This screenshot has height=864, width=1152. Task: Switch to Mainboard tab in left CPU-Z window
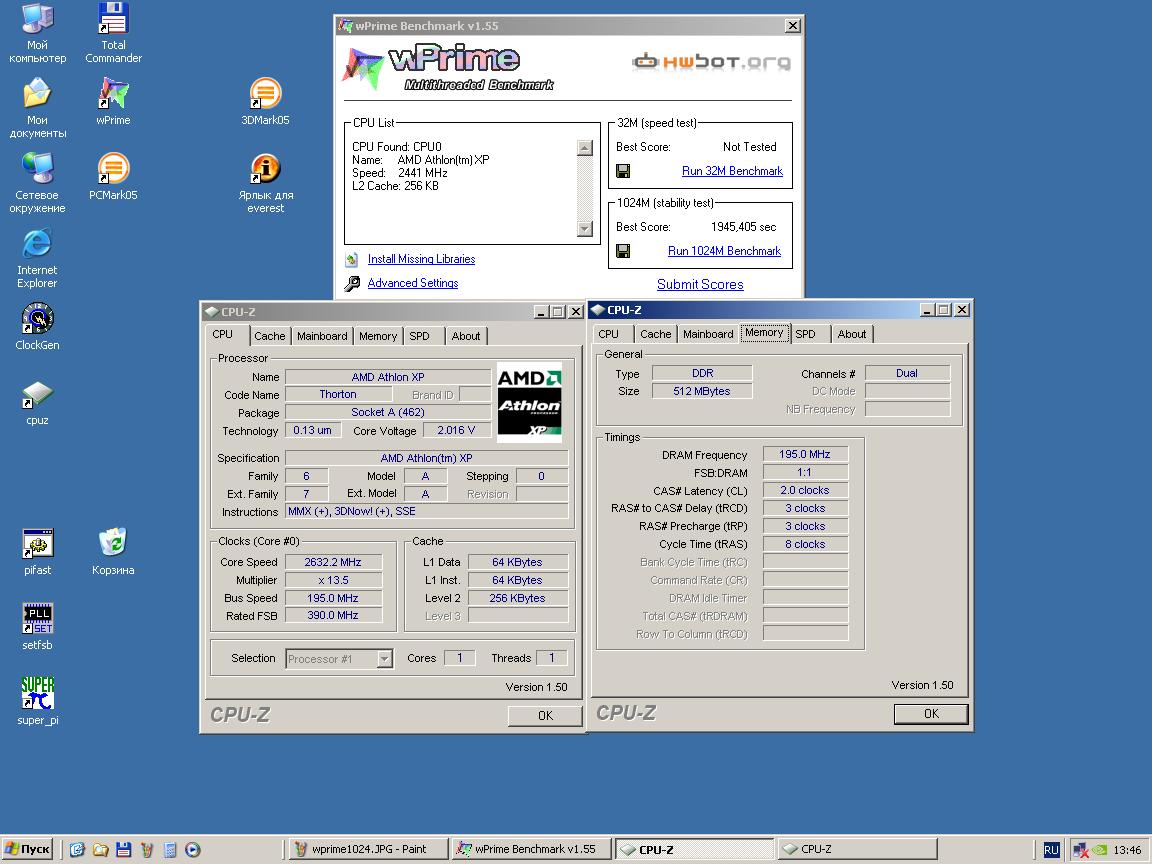322,336
